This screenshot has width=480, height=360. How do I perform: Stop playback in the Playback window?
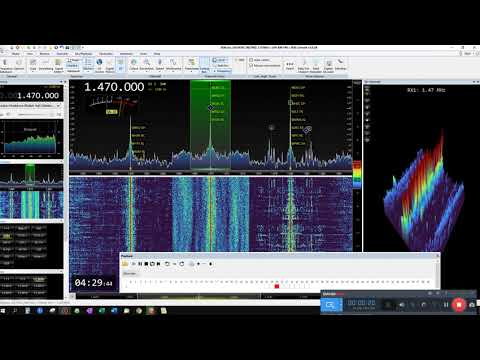point(146,264)
